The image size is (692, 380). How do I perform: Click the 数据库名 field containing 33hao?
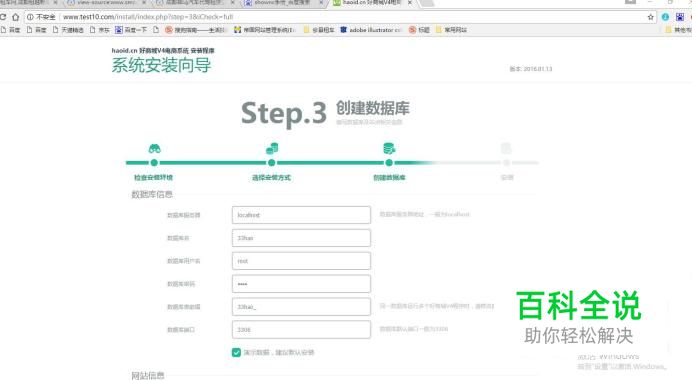click(301, 238)
